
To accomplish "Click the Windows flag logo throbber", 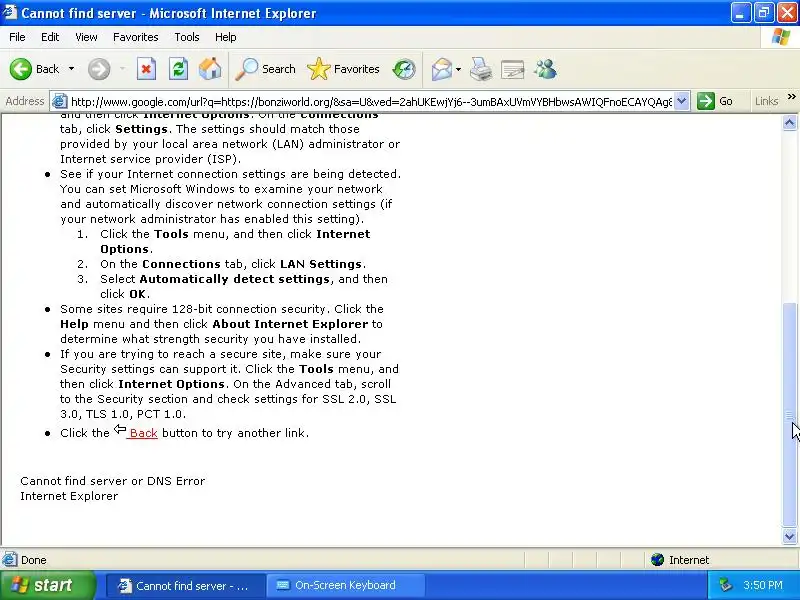I will pos(780,37).
